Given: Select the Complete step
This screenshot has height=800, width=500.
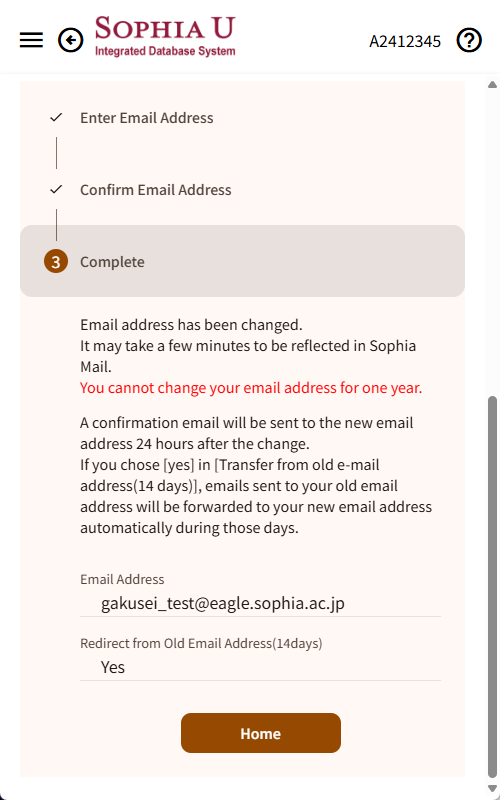Looking at the screenshot, I should click(x=242, y=261).
